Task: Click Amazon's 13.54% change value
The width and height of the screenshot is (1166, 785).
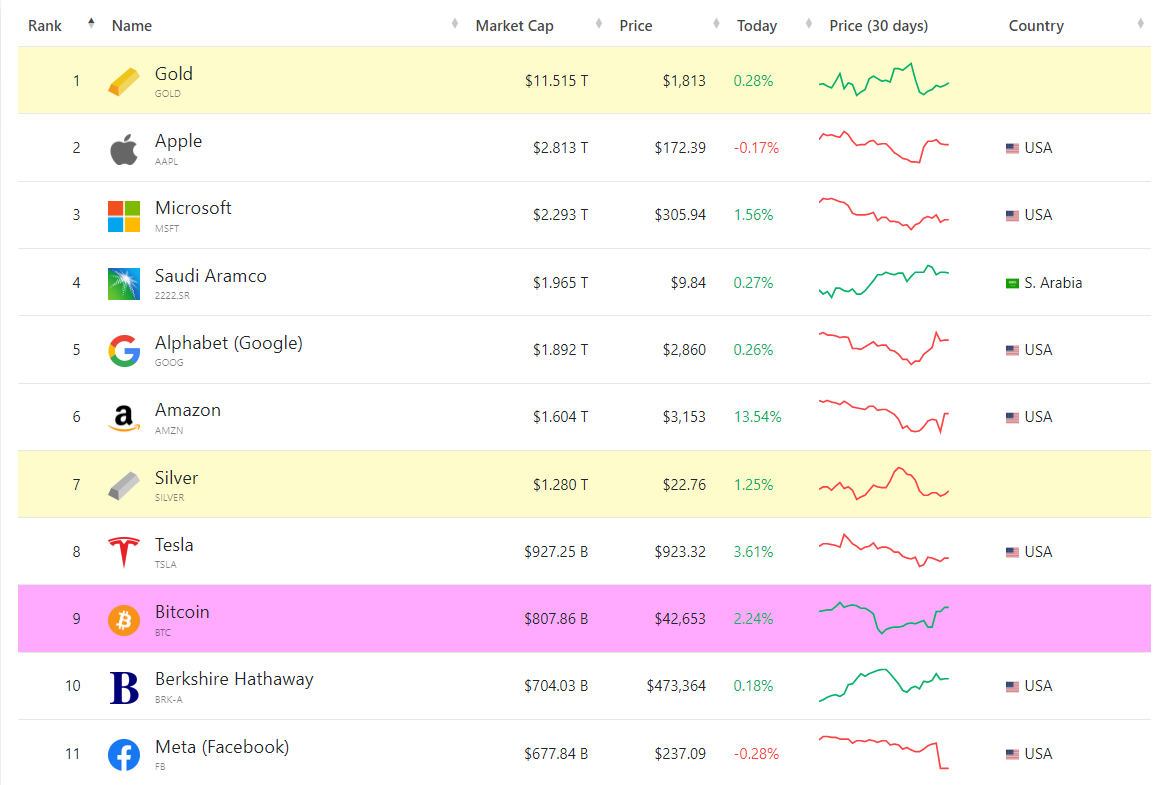Action: (x=758, y=418)
